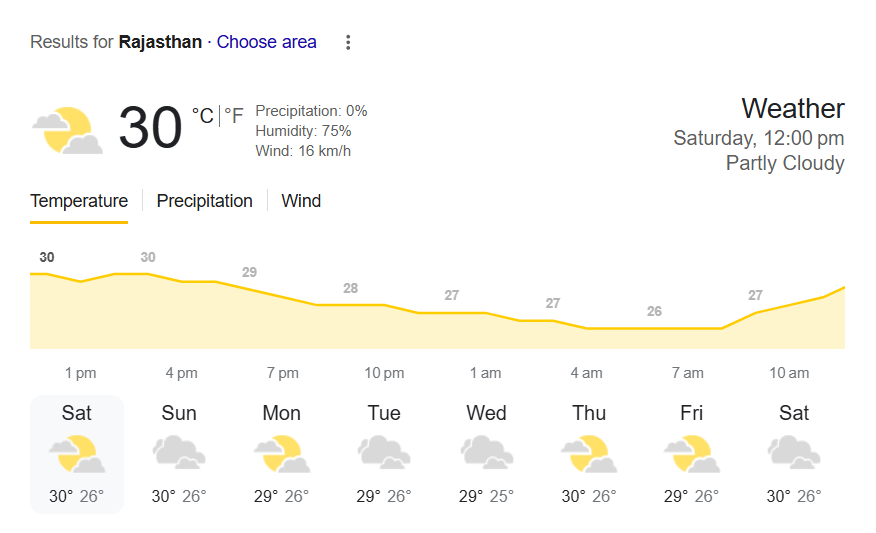Click the last Saturday's cloudy icon
Image resolution: width=876 pixels, height=533 pixels.
click(x=794, y=453)
